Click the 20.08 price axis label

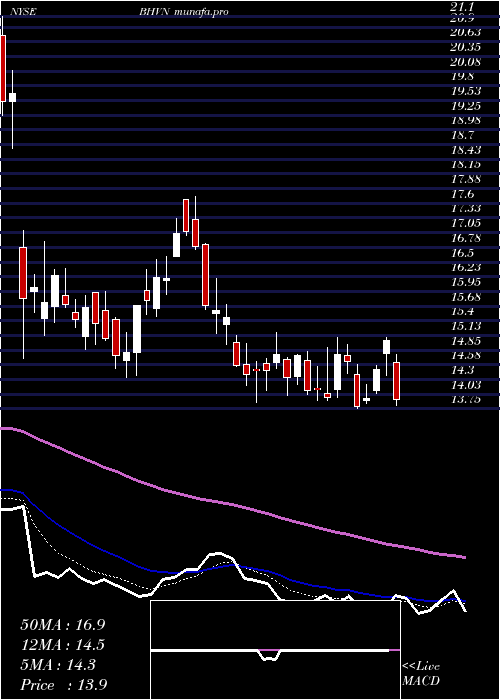tap(466, 62)
